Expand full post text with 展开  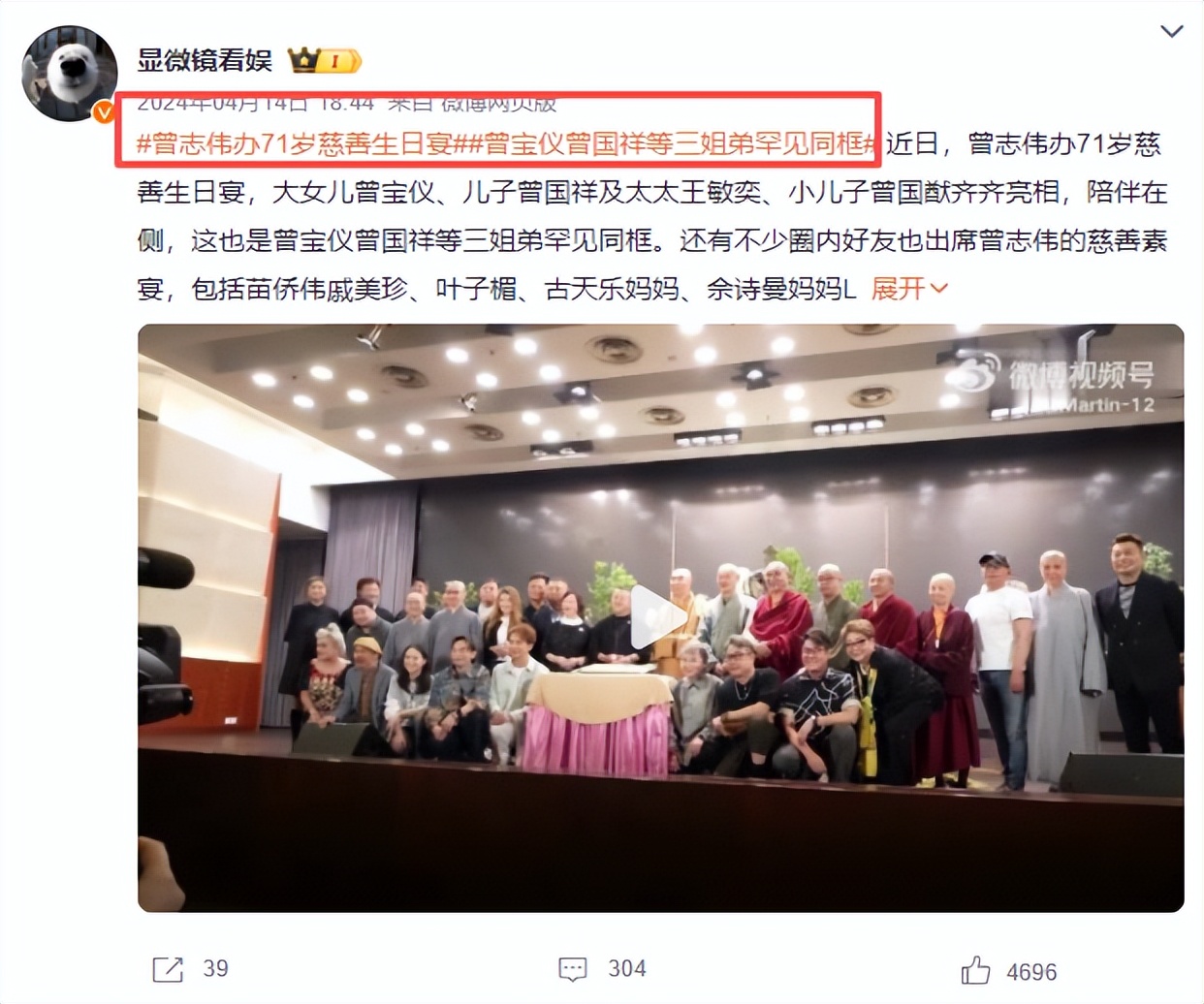click(898, 288)
